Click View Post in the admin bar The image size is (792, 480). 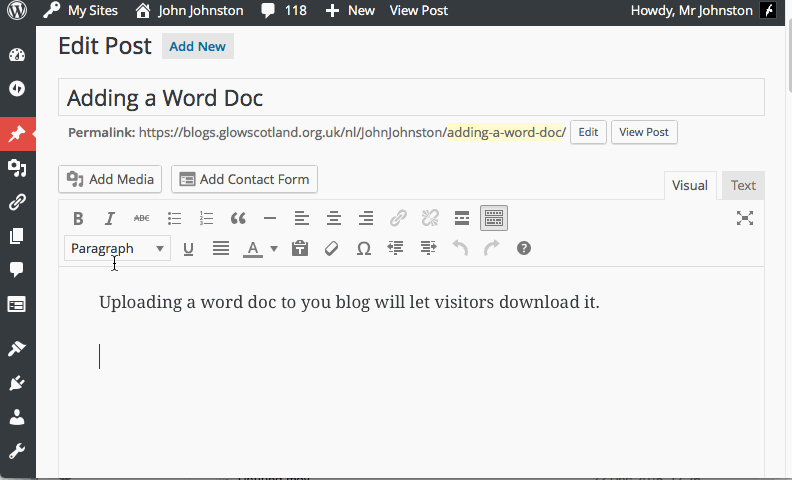419,11
